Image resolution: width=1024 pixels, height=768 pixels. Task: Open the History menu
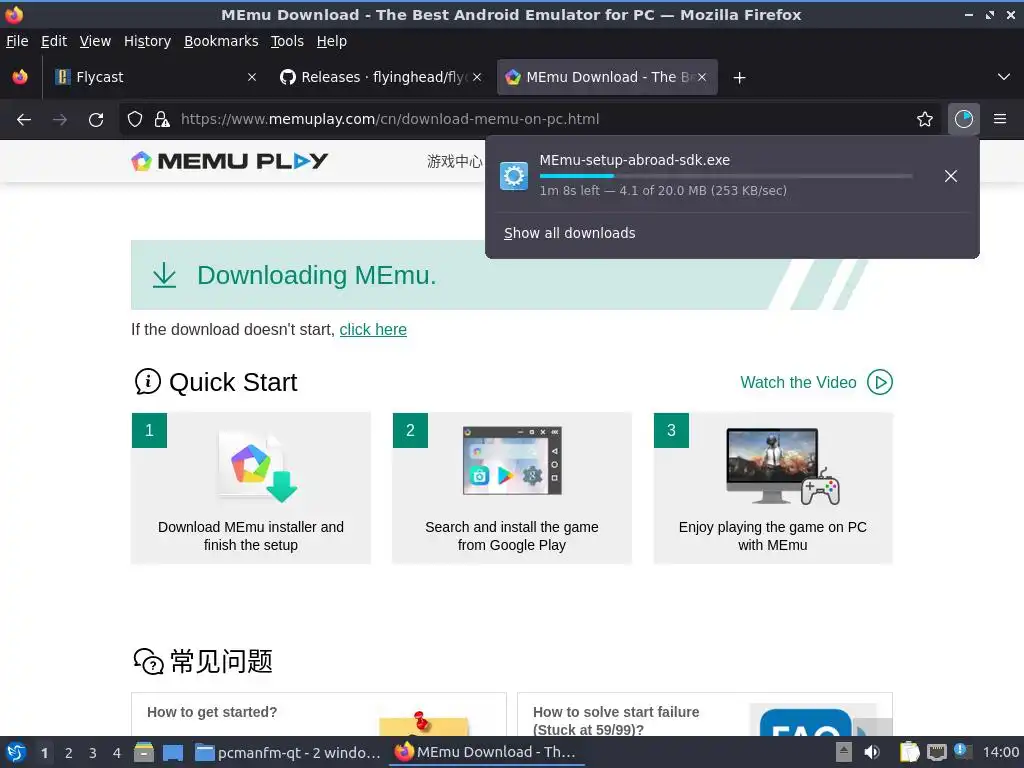(147, 41)
